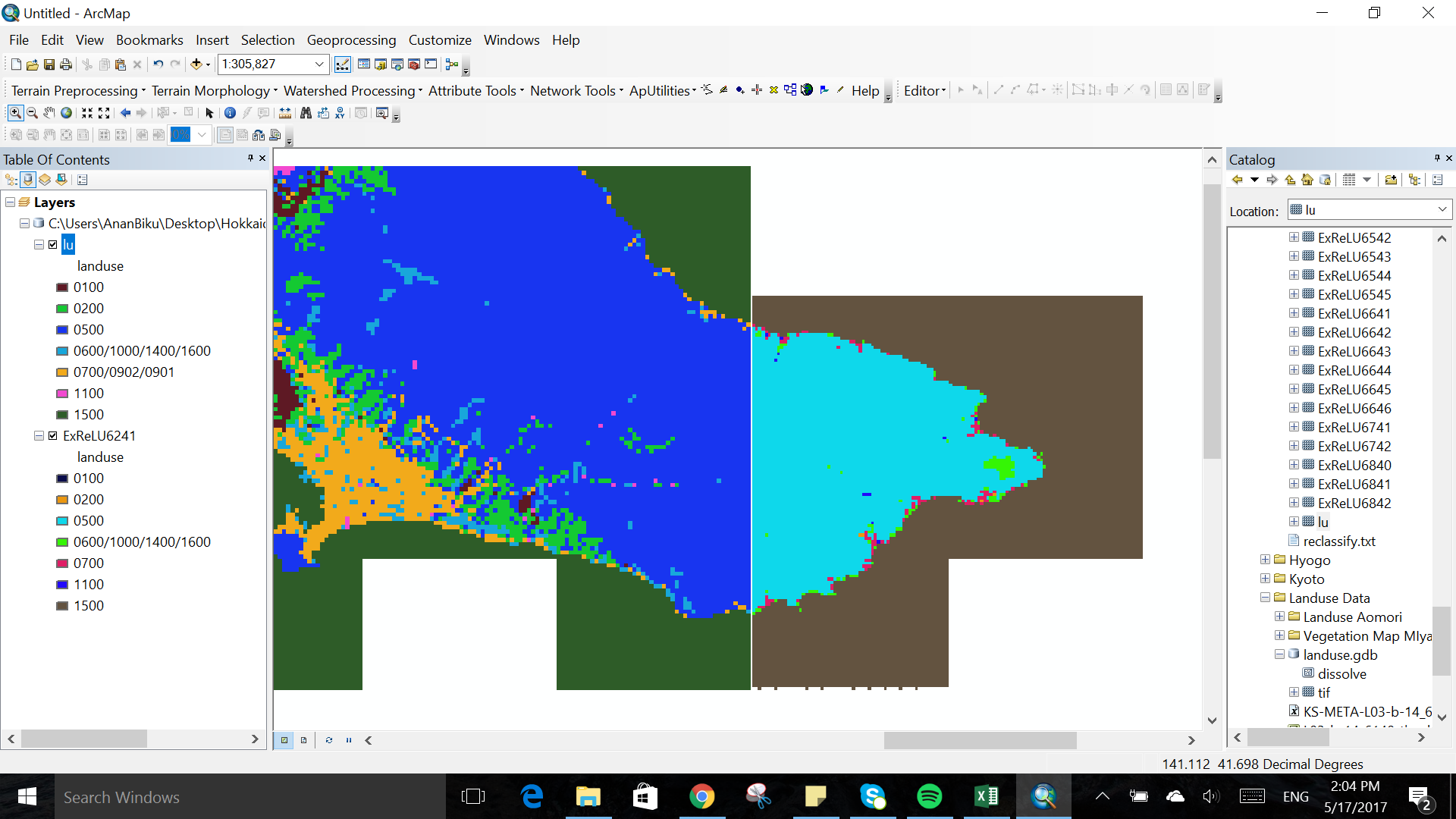
Task: Activate the Identify tool
Action: click(231, 113)
